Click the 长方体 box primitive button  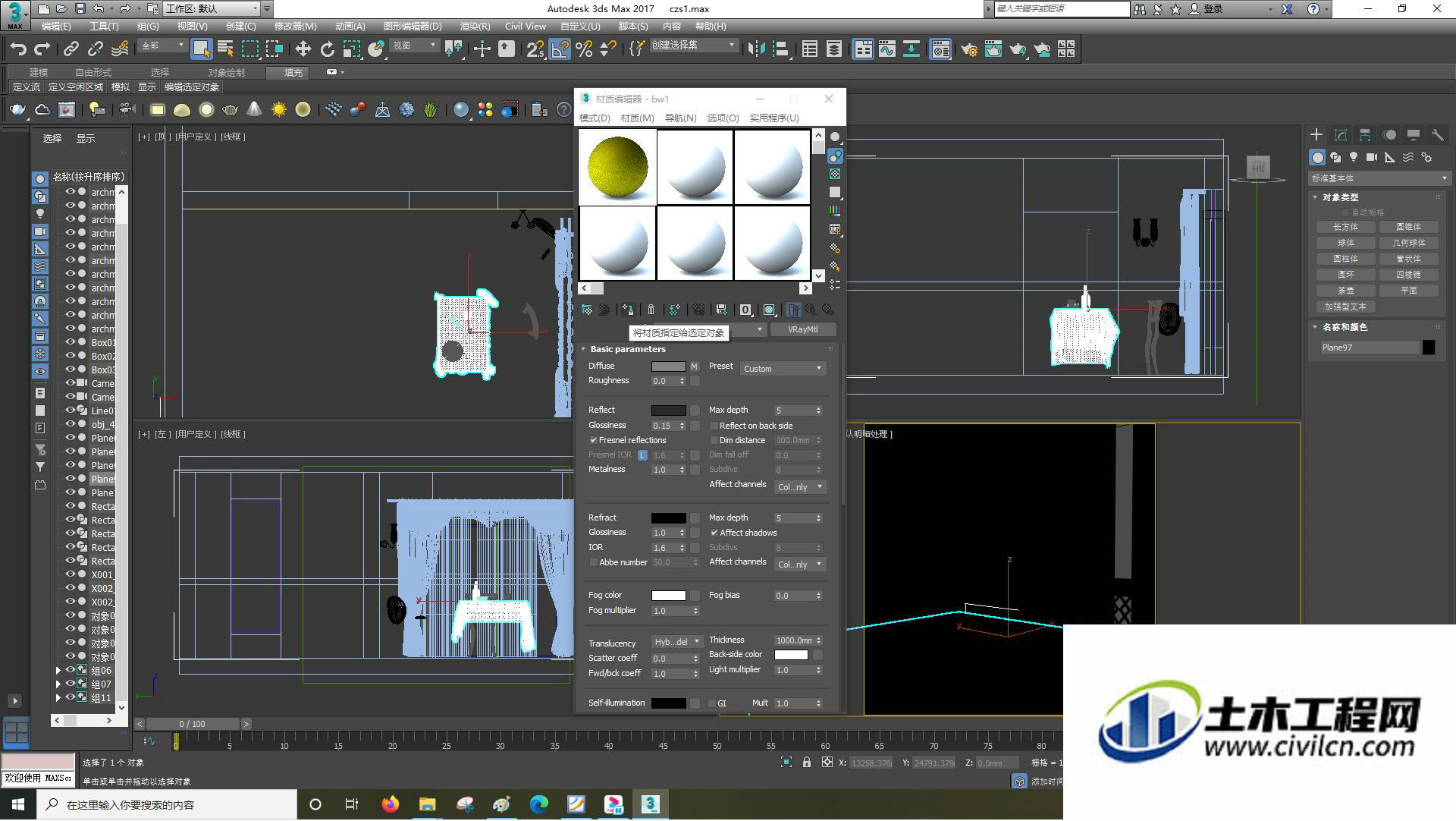tap(1346, 227)
